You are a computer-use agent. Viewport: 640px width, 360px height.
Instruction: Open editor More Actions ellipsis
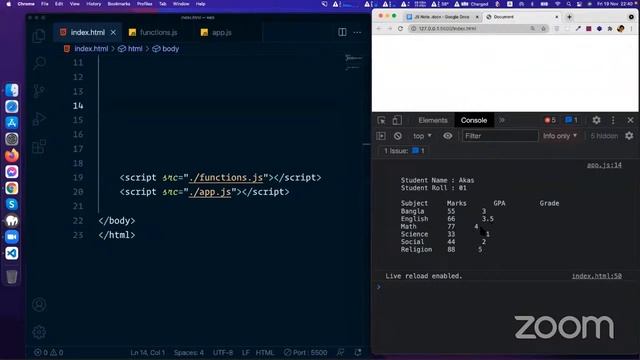357,32
